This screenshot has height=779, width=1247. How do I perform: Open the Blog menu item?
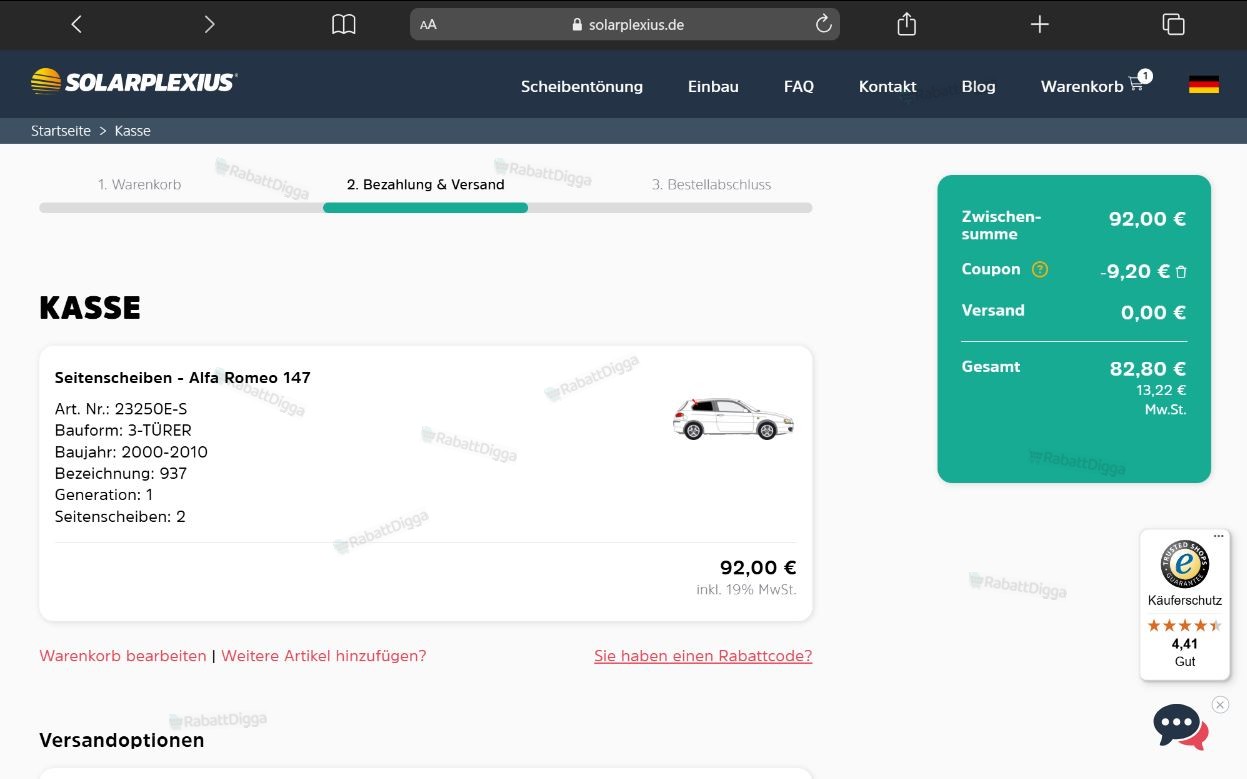(978, 86)
